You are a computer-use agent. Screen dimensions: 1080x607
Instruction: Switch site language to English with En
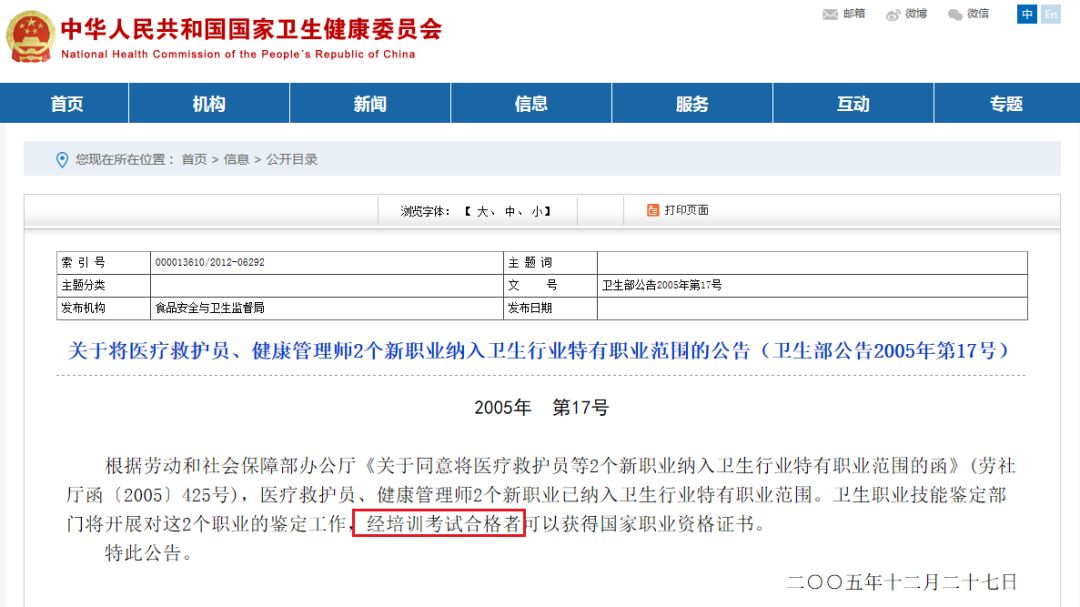(x=1051, y=14)
